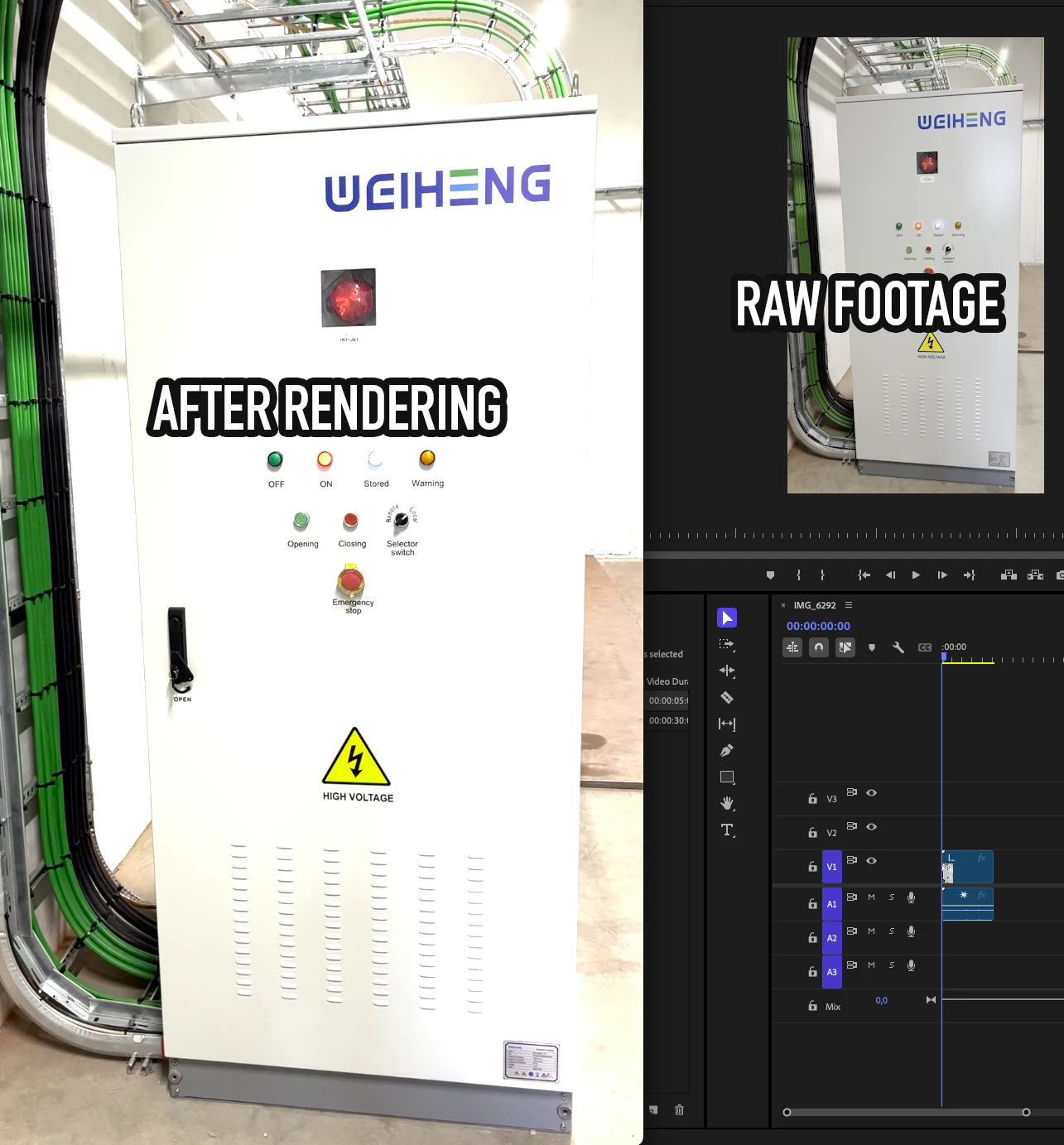Click the timeline timecode 00:00:00:00

pos(818,627)
